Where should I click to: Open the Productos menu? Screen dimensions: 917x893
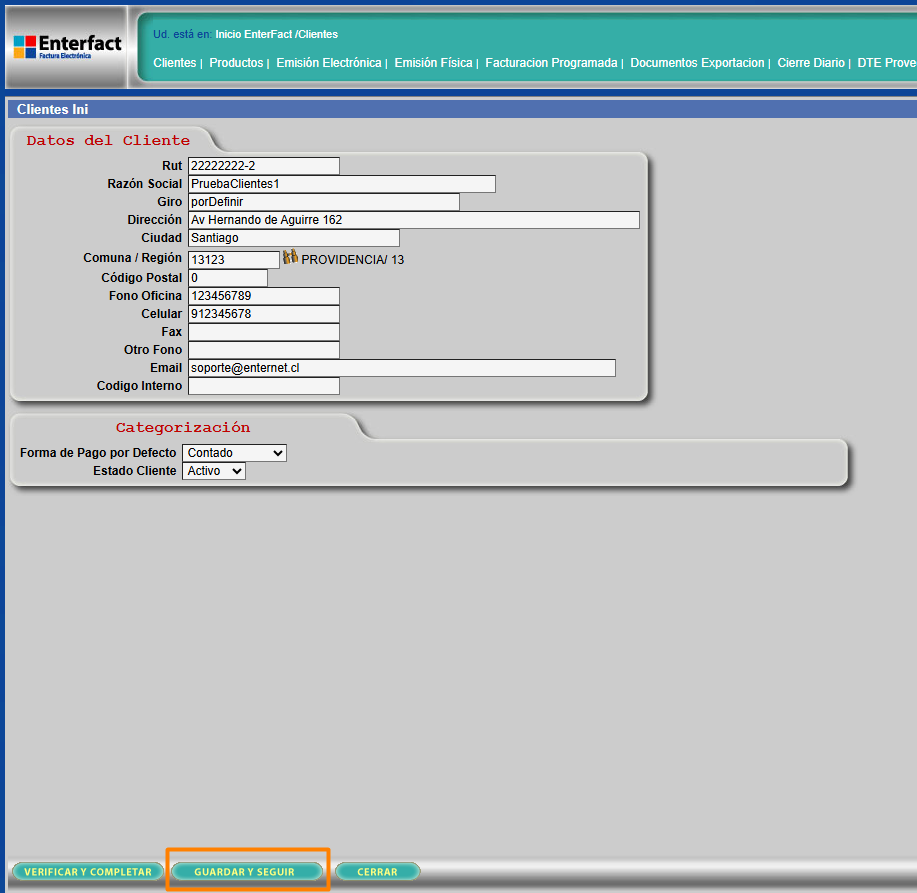236,63
